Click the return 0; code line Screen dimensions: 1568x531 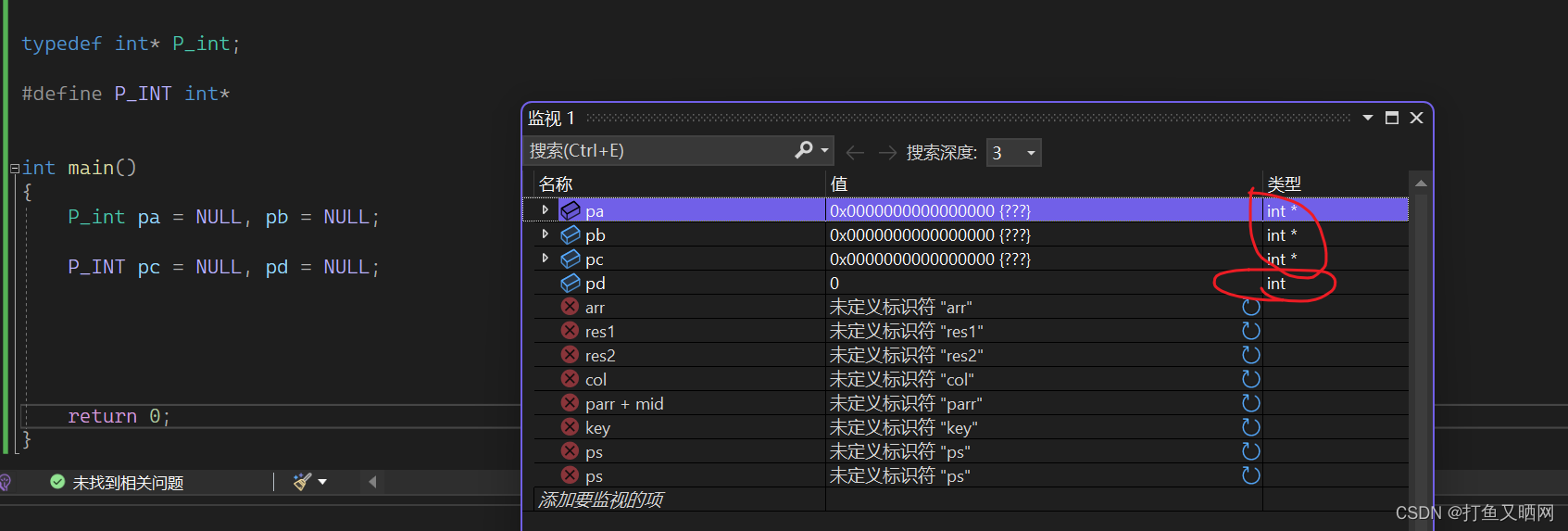[119, 416]
